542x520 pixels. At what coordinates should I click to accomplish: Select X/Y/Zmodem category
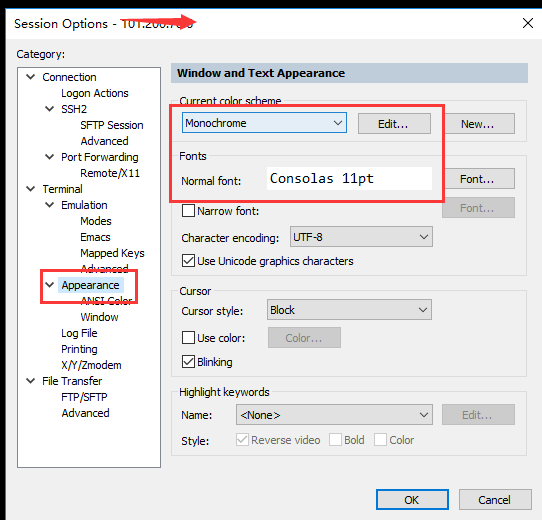[x=91, y=365]
